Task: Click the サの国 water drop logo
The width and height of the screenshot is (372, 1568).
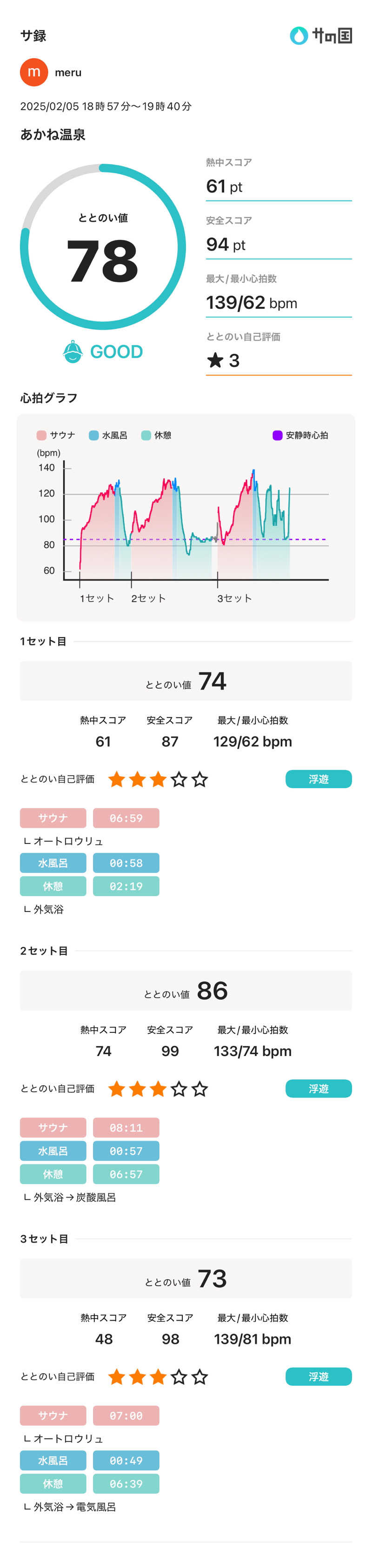Action: tap(299, 36)
